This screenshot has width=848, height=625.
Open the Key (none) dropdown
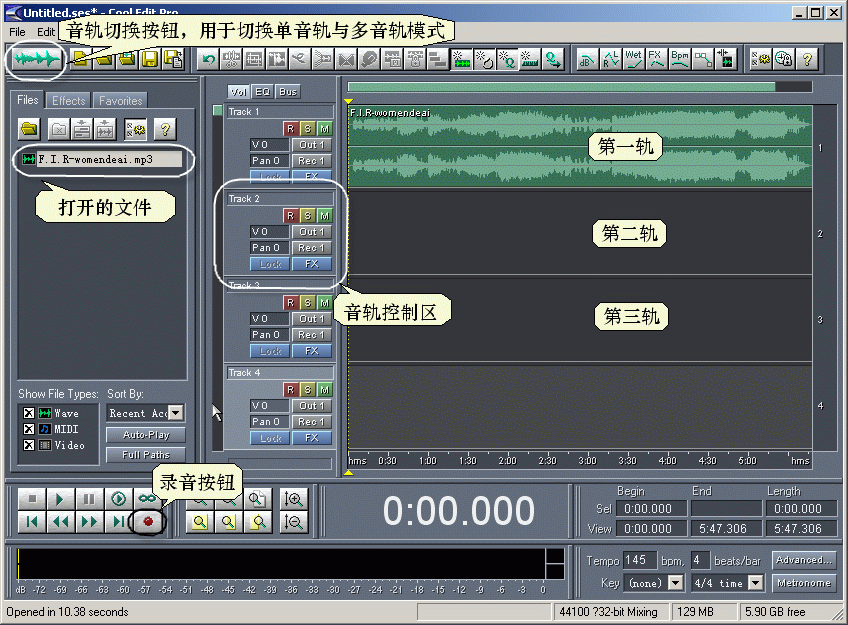click(x=675, y=583)
